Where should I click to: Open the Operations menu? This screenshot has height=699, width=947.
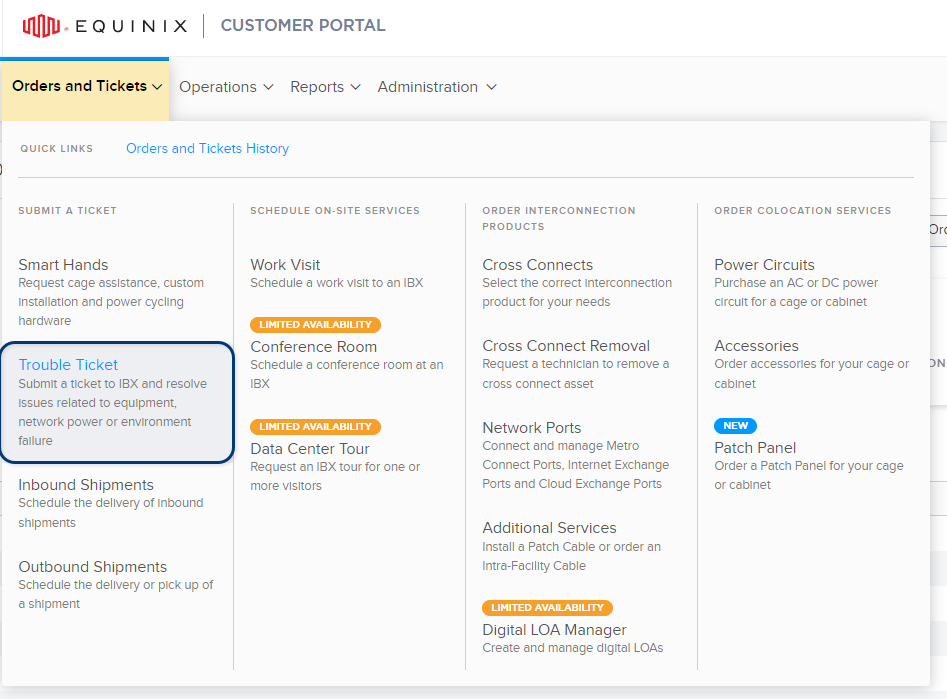[226, 87]
